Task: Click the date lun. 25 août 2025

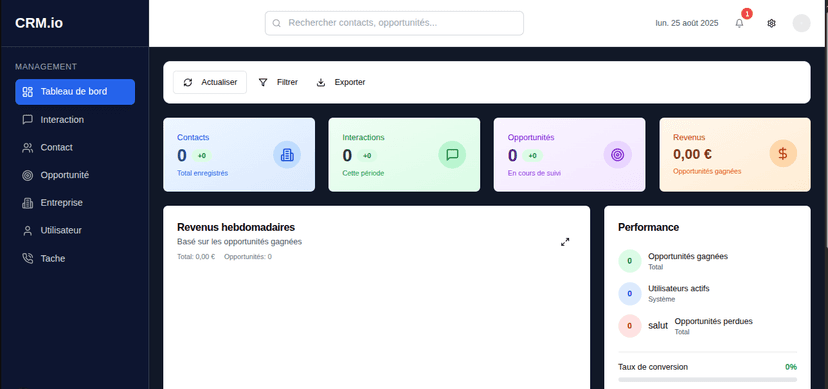Action: click(686, 23)
